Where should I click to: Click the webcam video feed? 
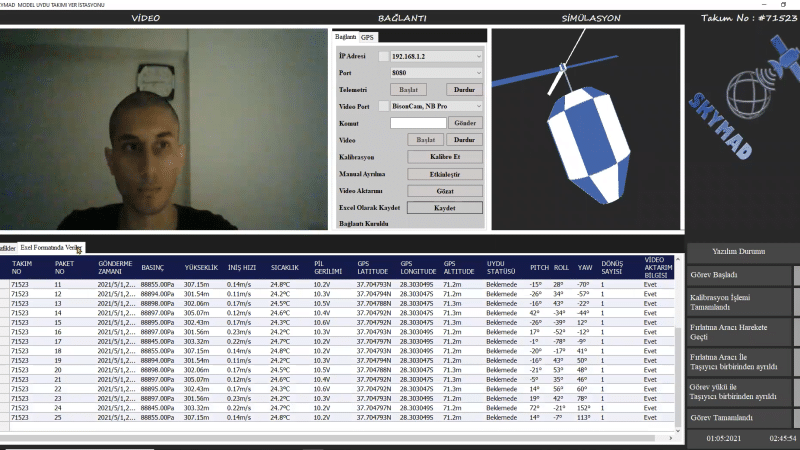tap(163, 129)
